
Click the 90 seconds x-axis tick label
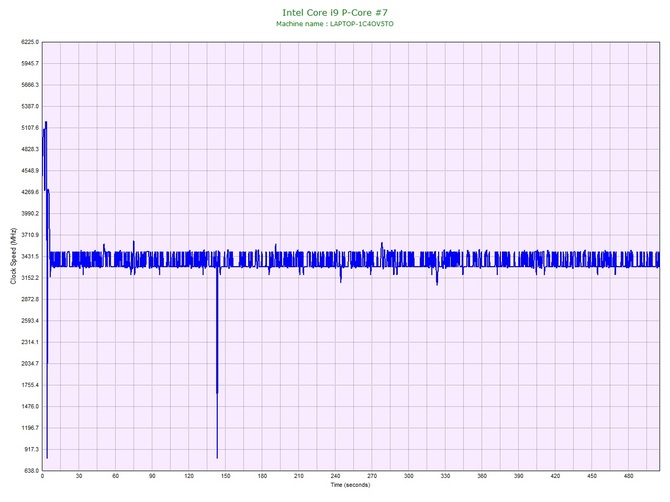tap(152, 476)
